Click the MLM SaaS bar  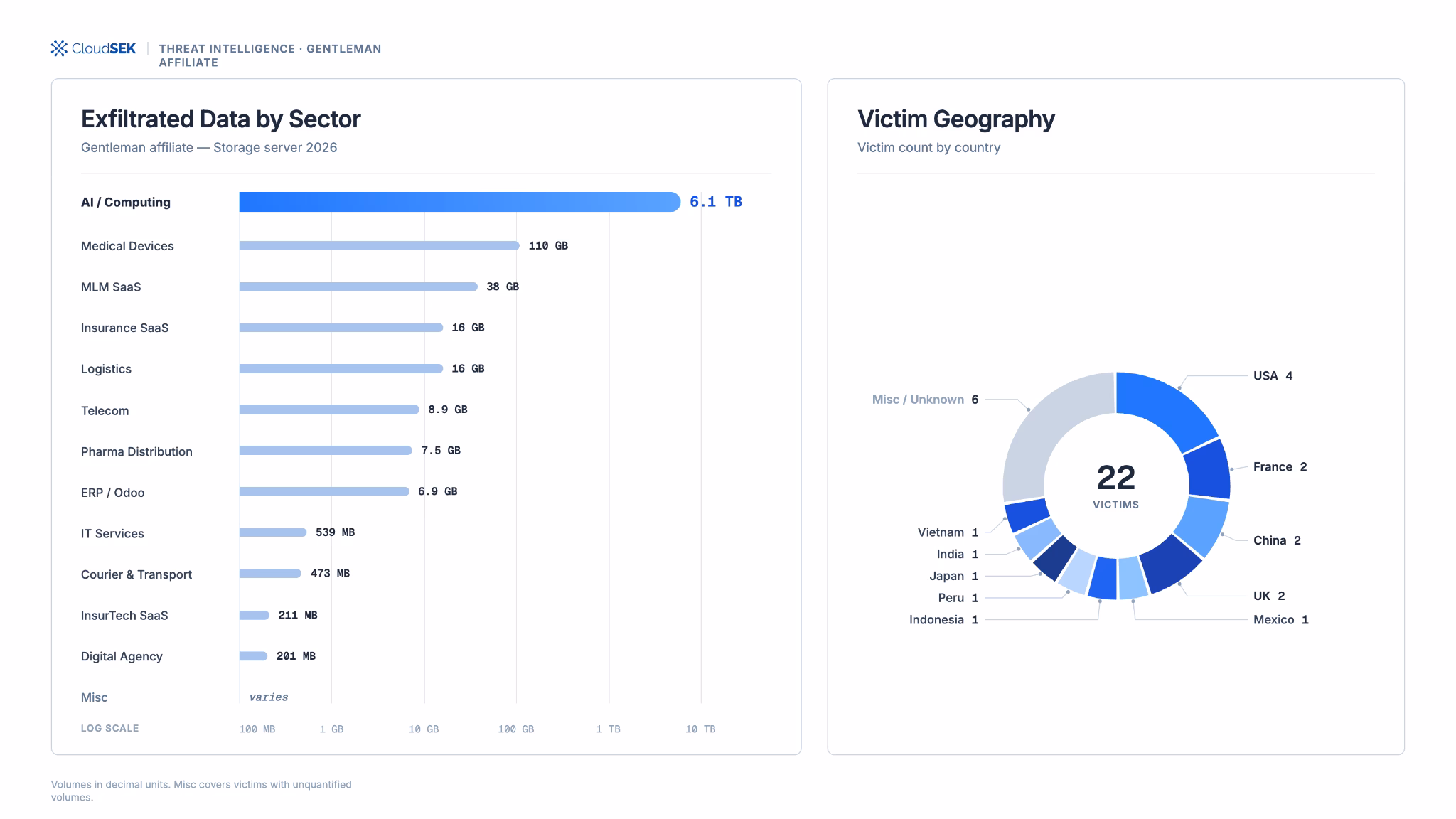(x=358, y=287)
